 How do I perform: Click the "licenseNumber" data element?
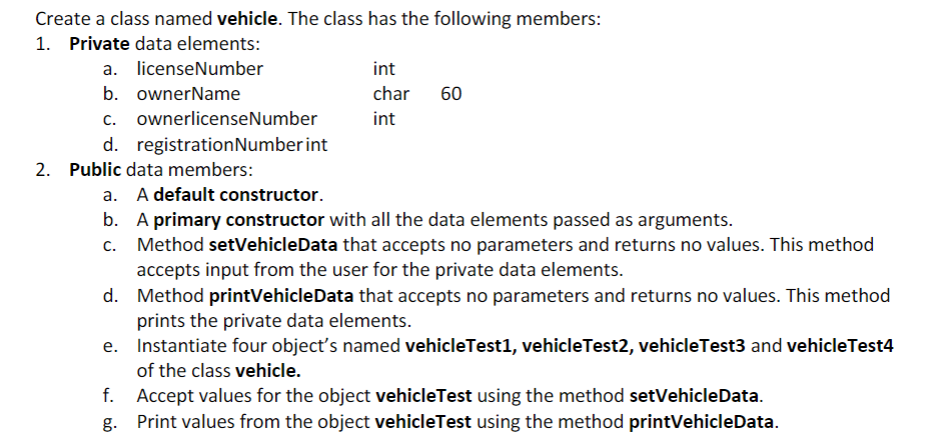pos(200,69)
